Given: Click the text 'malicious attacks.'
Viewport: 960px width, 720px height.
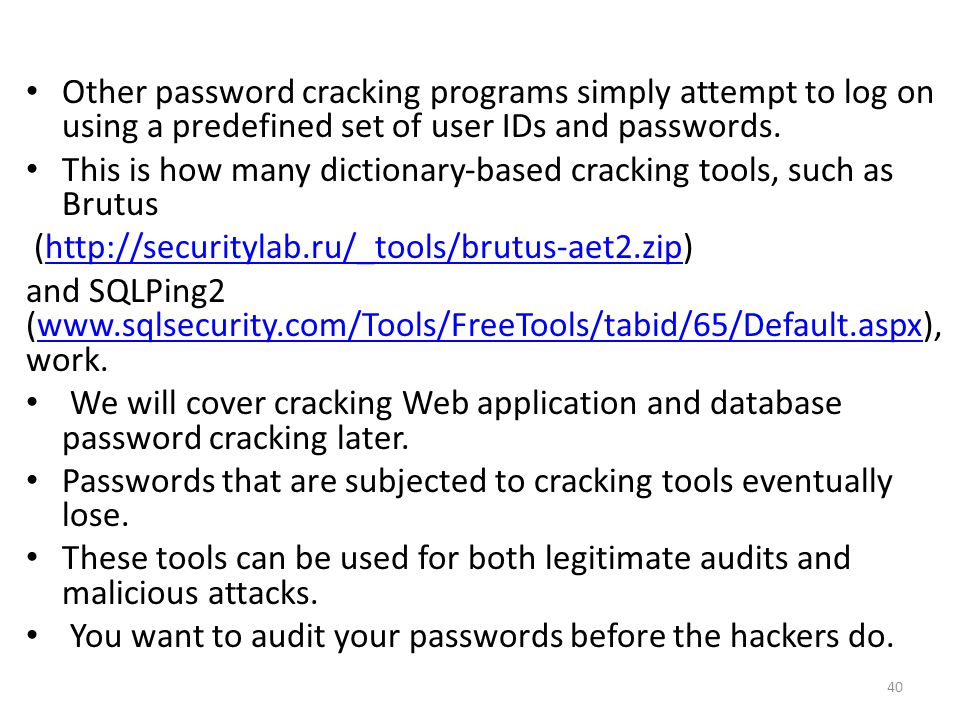Looking at the screenshot, I should point(190,593).
